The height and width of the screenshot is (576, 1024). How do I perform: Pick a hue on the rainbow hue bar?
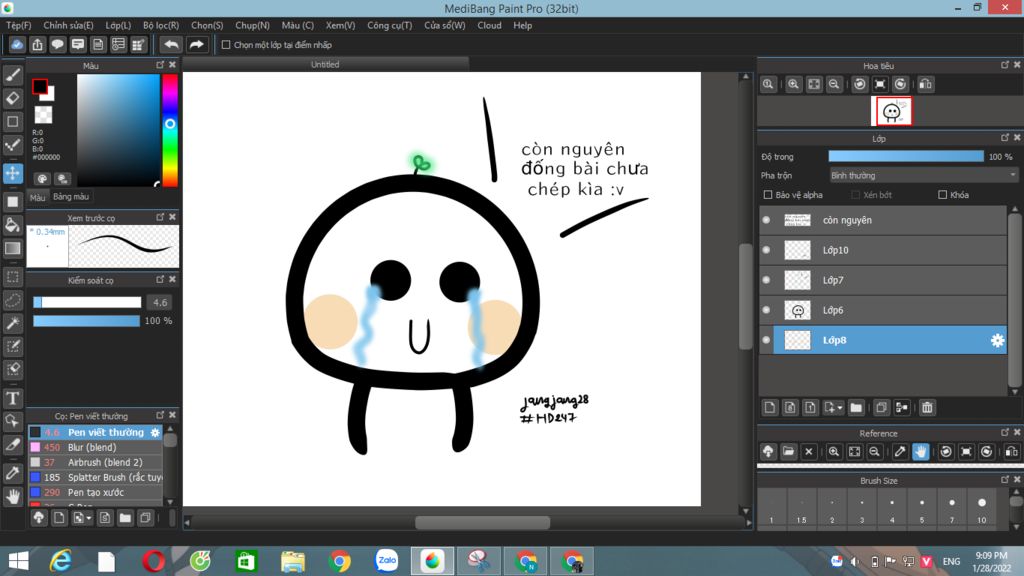pos(170,131)
